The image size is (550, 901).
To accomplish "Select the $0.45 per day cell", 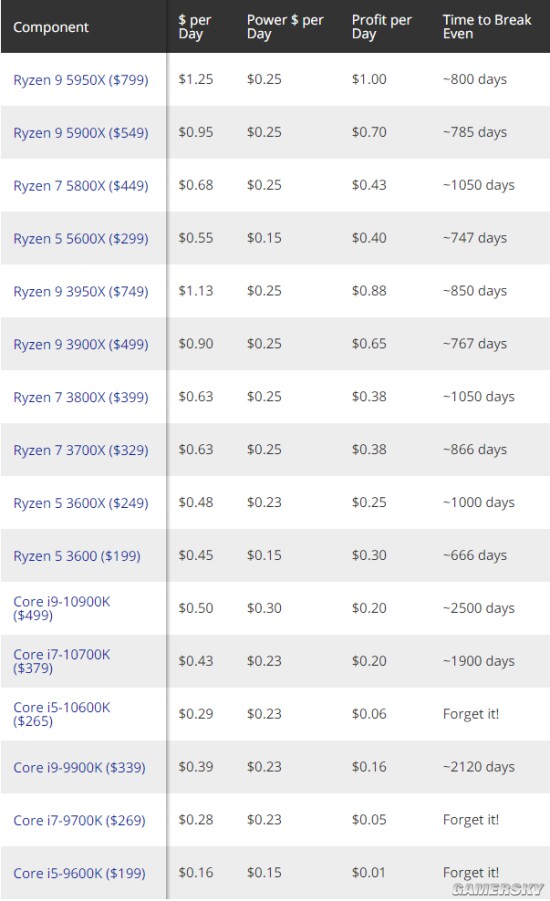I will click(195, 555).
